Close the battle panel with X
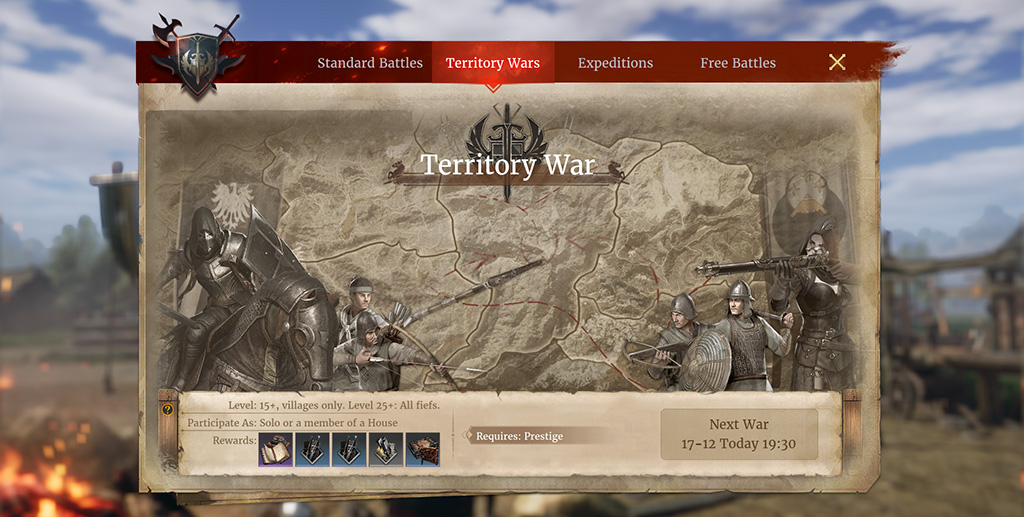The height and width of the screenshot is (517, 1024). pos(837,62)
